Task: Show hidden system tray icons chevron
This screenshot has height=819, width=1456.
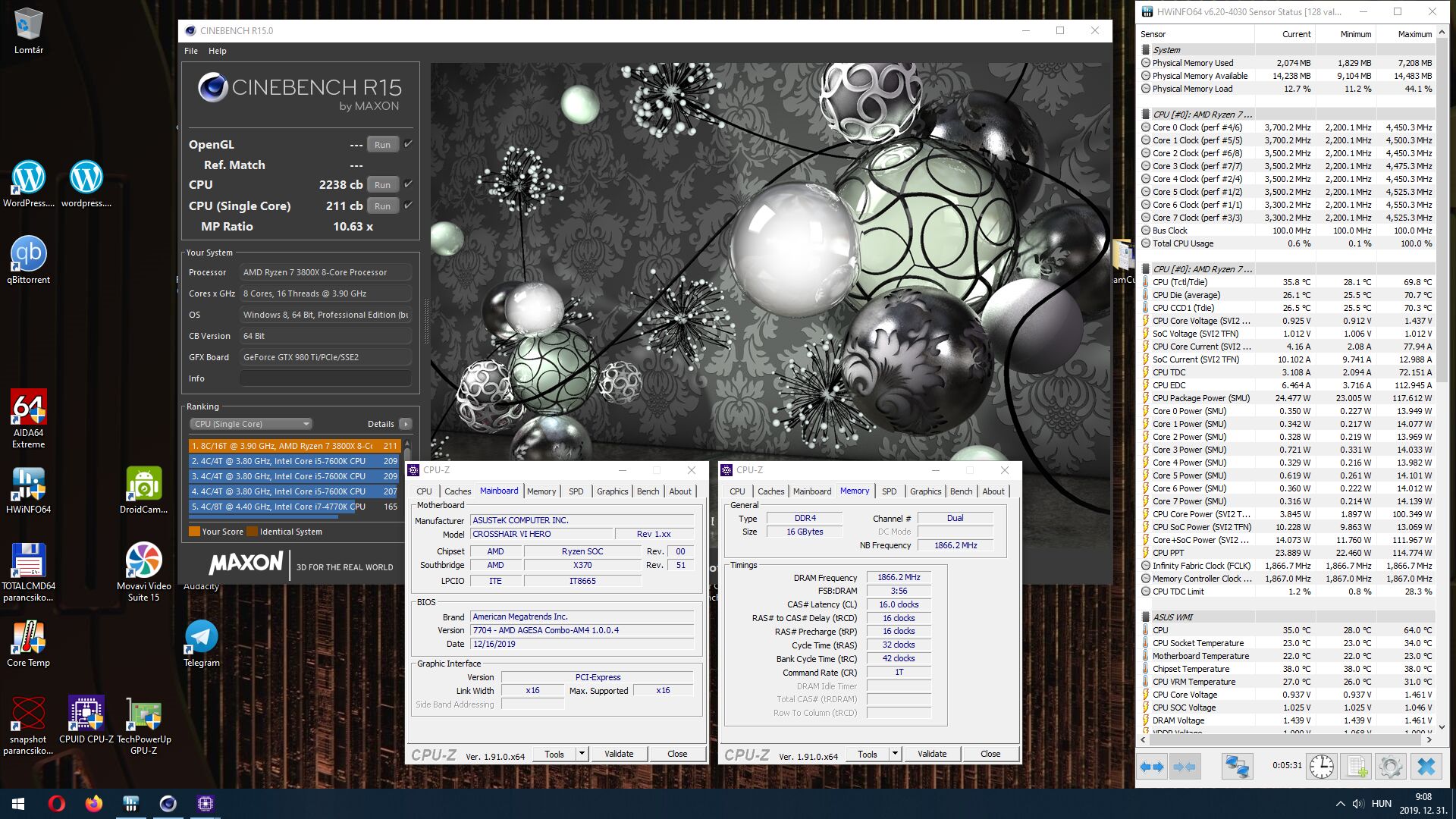Action: [x=1340, y=804]
